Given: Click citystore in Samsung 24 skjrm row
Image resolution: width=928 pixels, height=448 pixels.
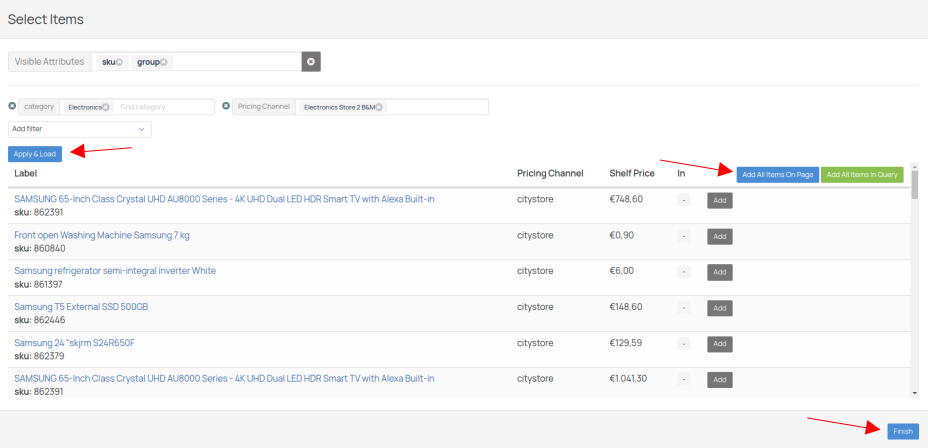Looking at the screenshot, I should tap(535, 343).
